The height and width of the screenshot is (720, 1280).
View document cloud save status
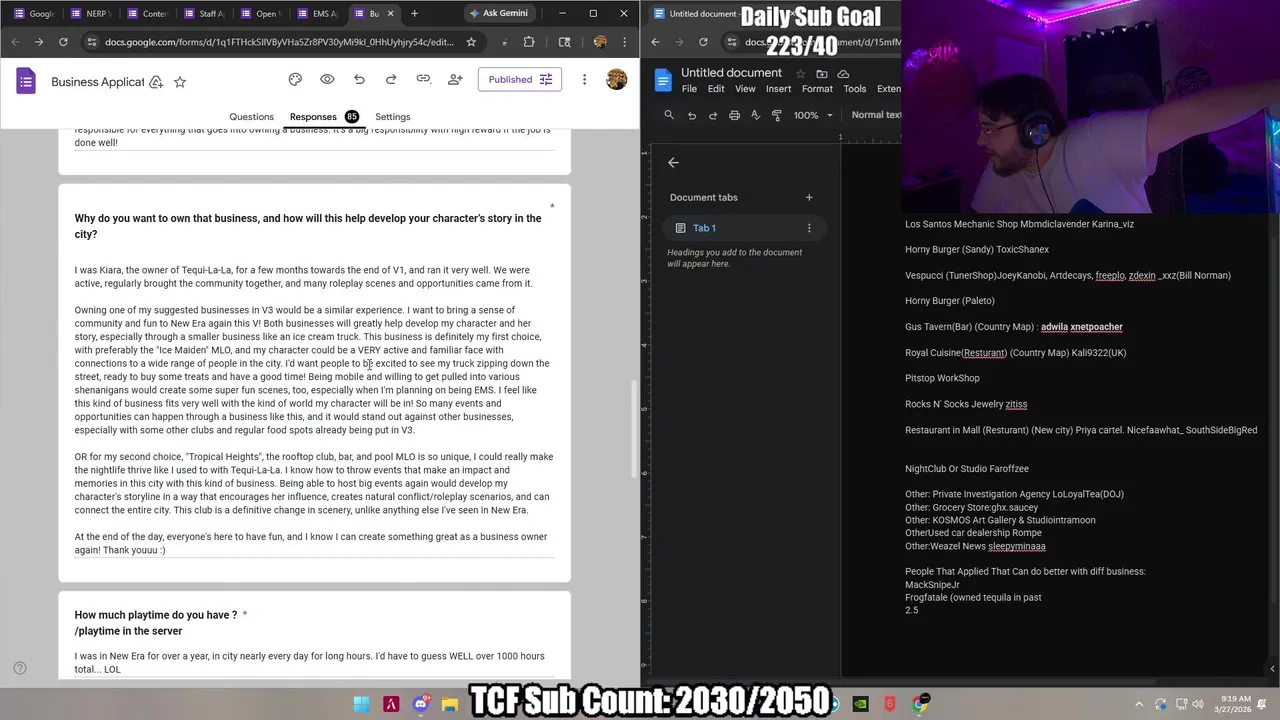843,74
